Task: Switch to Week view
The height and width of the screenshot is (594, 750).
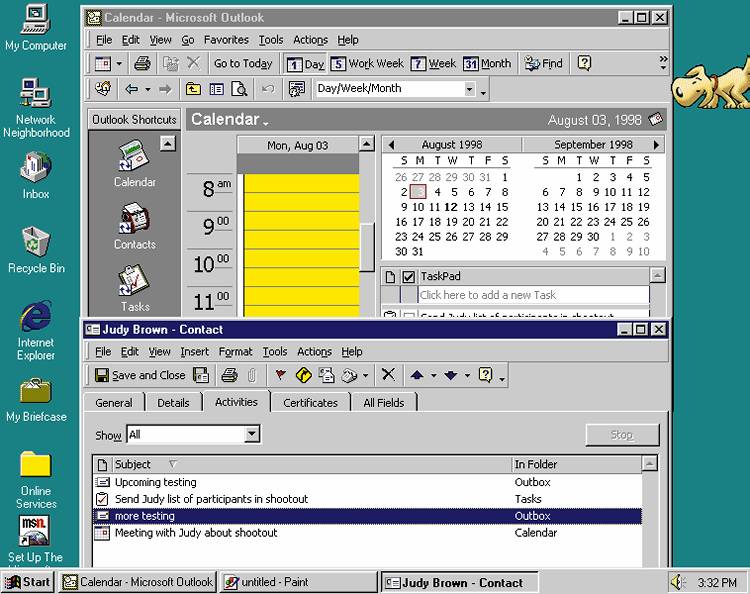Action: 434,64
